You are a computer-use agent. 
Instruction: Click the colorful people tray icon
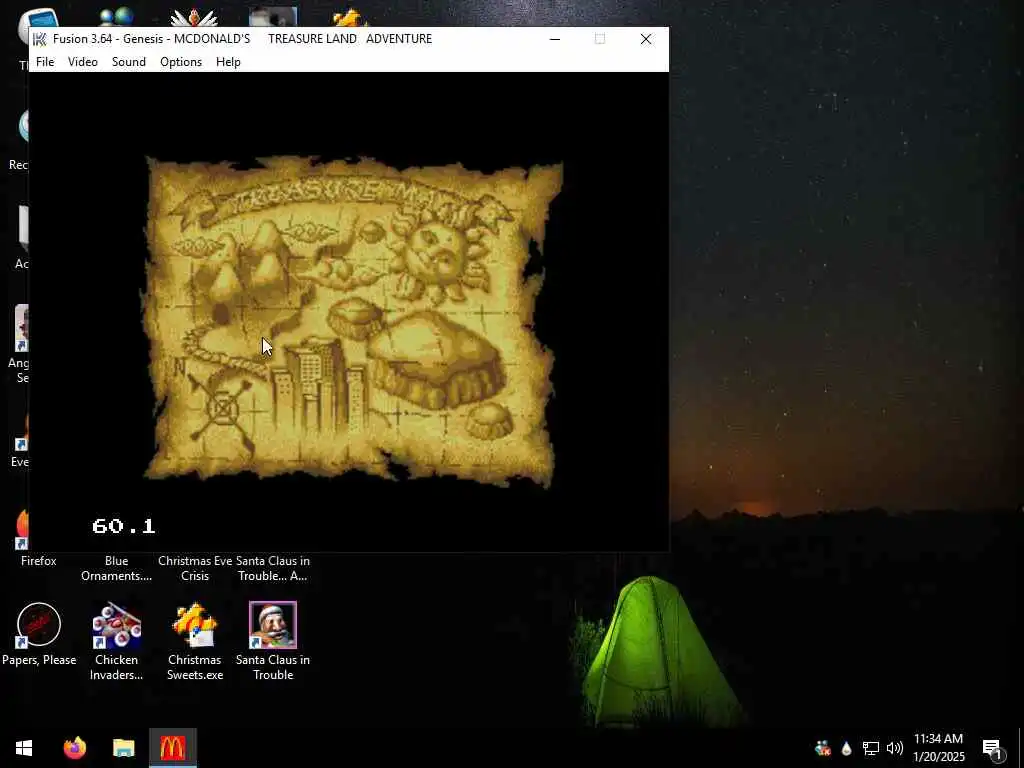click(x=823, y=748)
